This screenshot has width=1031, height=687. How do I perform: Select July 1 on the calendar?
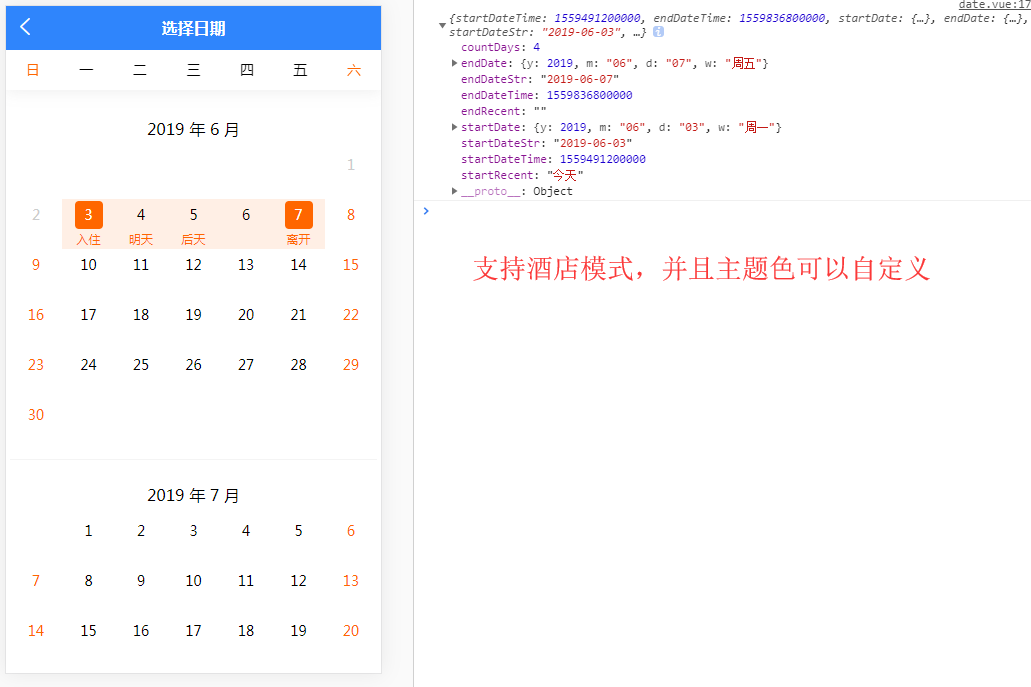point(88,530)
